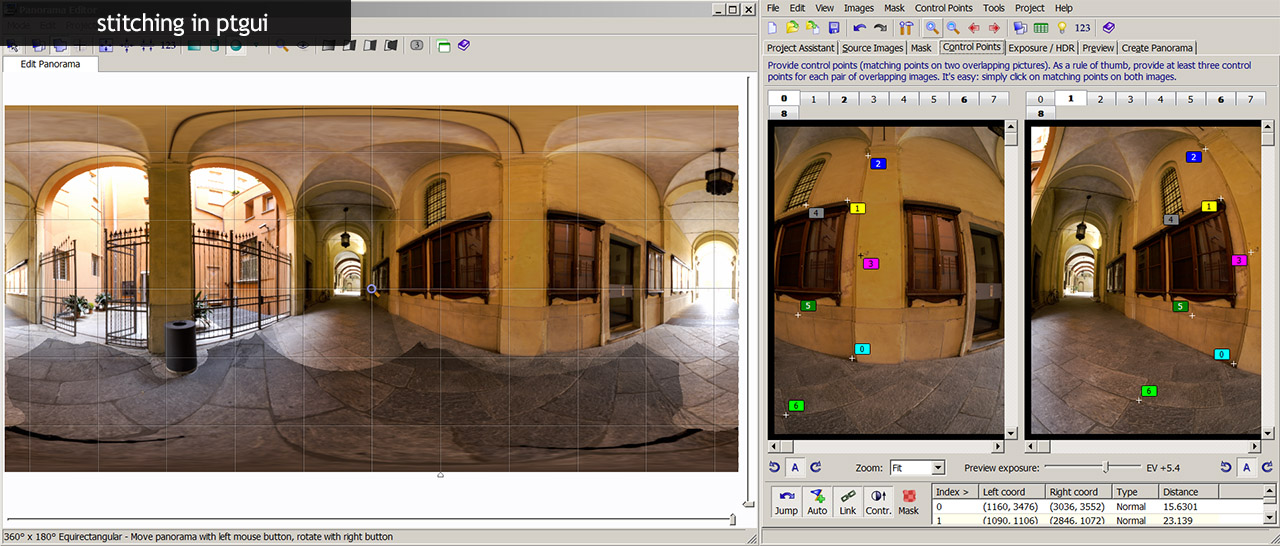The height and width of the screenshot is (546, 1280).
Task: Open the File menu
Action: click(x=773, y=8)
